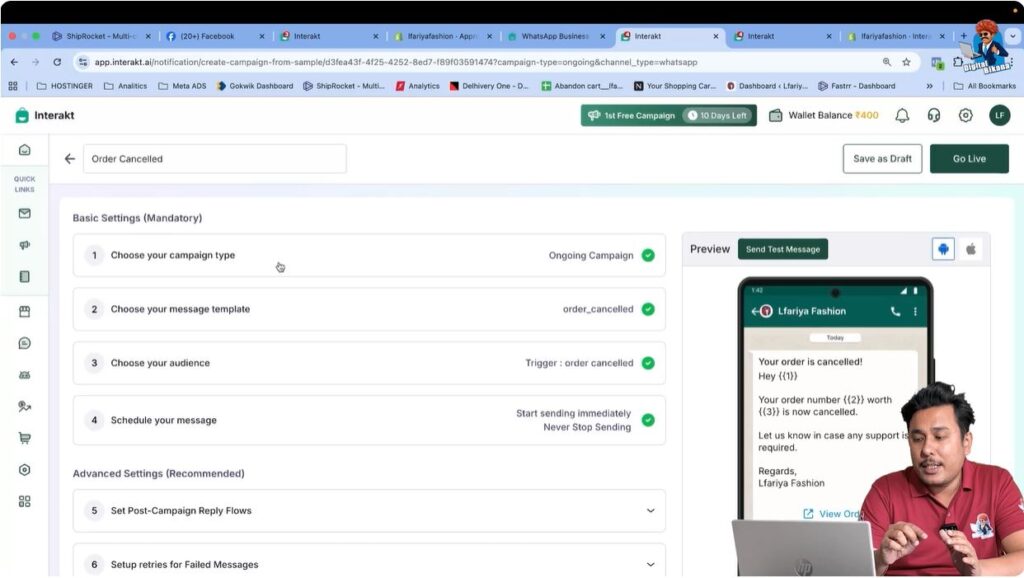
Task: Open the Campaigns megaphone icon in sidebar
Action: [25, 244]
